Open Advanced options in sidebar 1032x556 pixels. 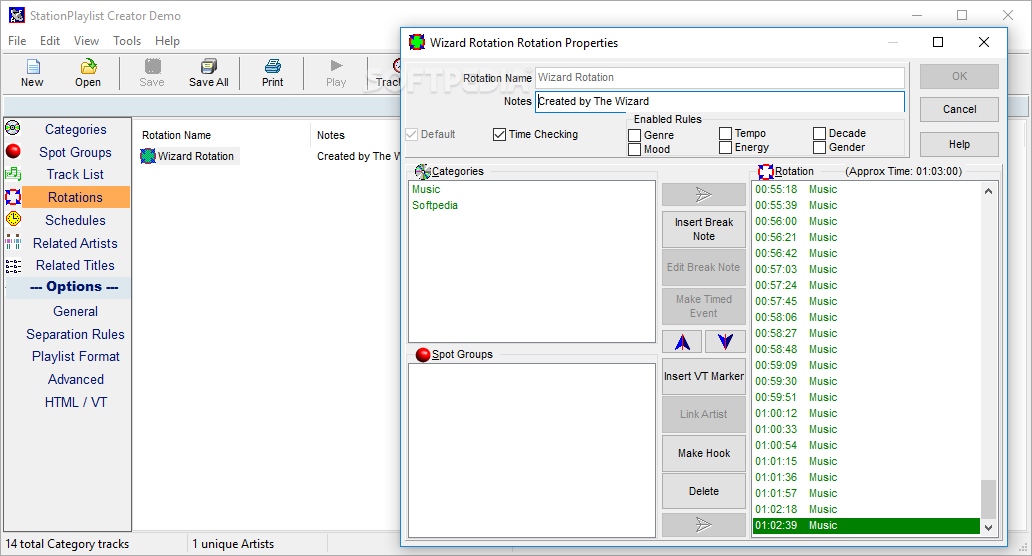coord(76,380)
